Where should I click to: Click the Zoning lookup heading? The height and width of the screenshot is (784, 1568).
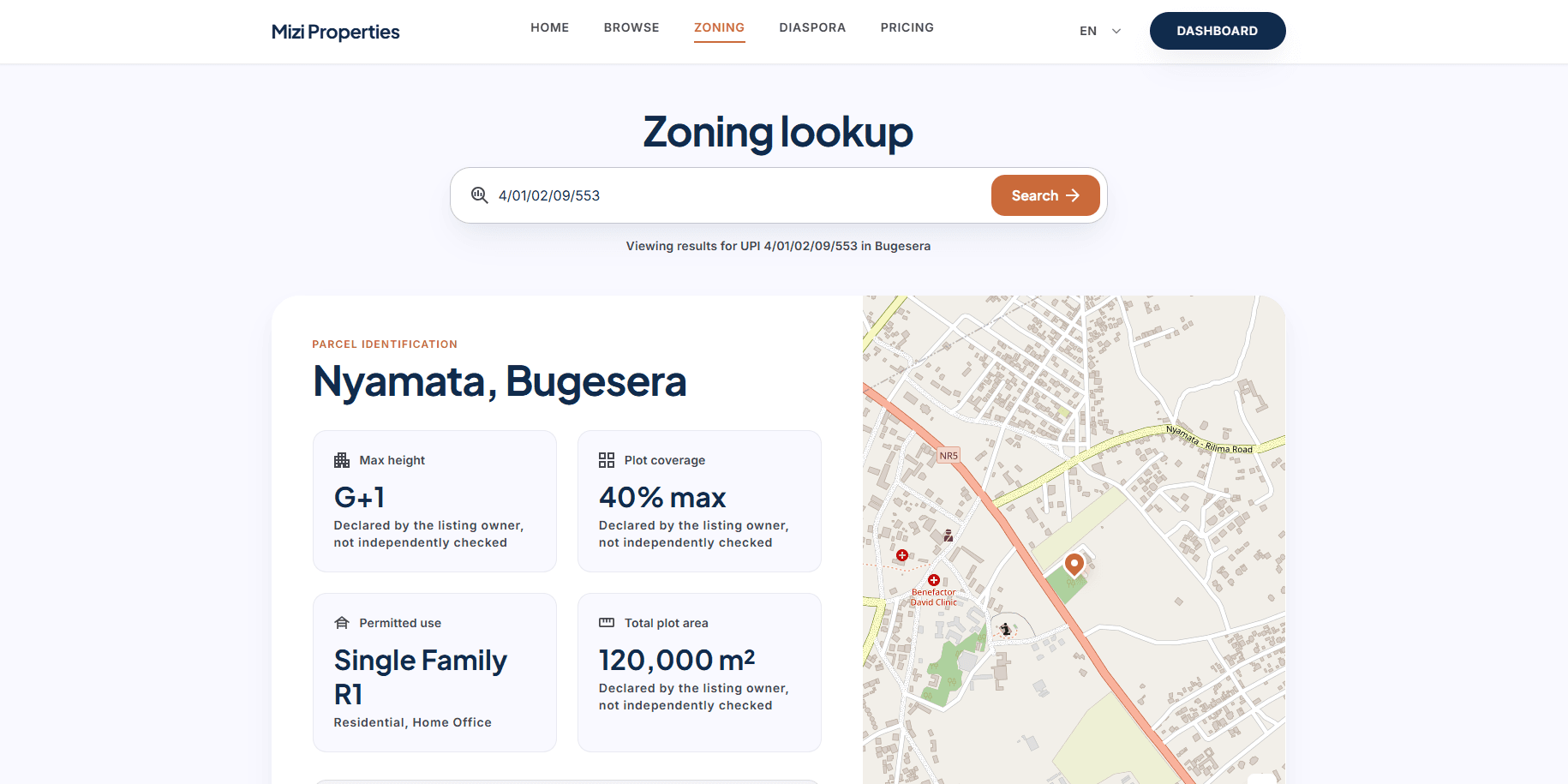coord(778,132)
